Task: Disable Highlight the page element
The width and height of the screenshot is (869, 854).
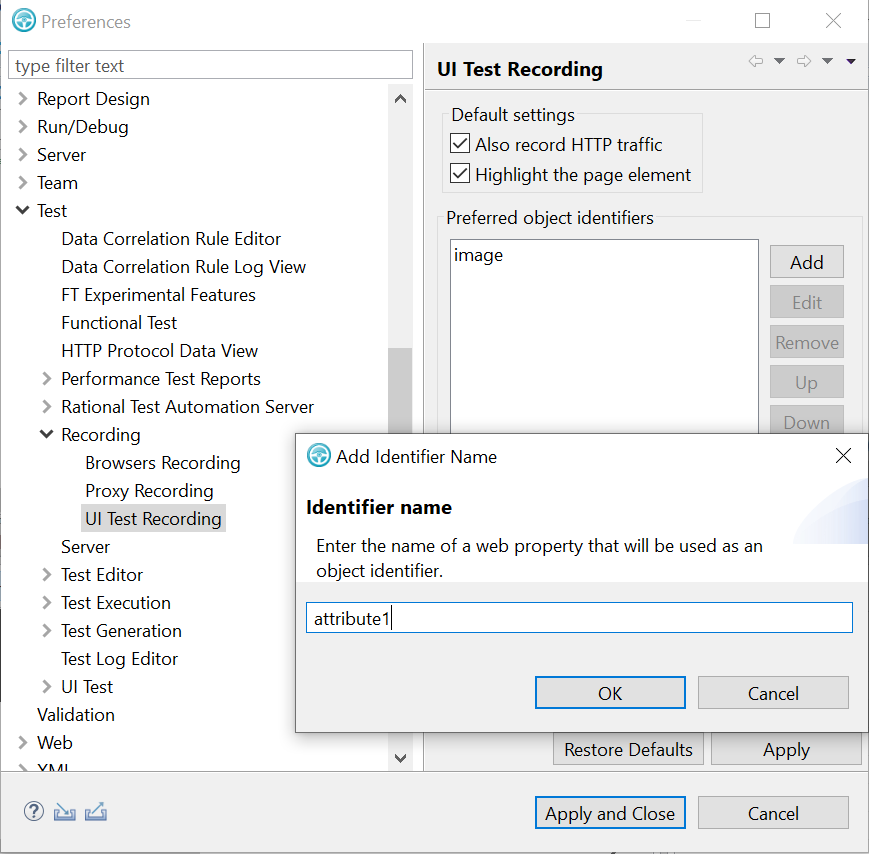Action: pyautogui.click(x=459, y=173)
